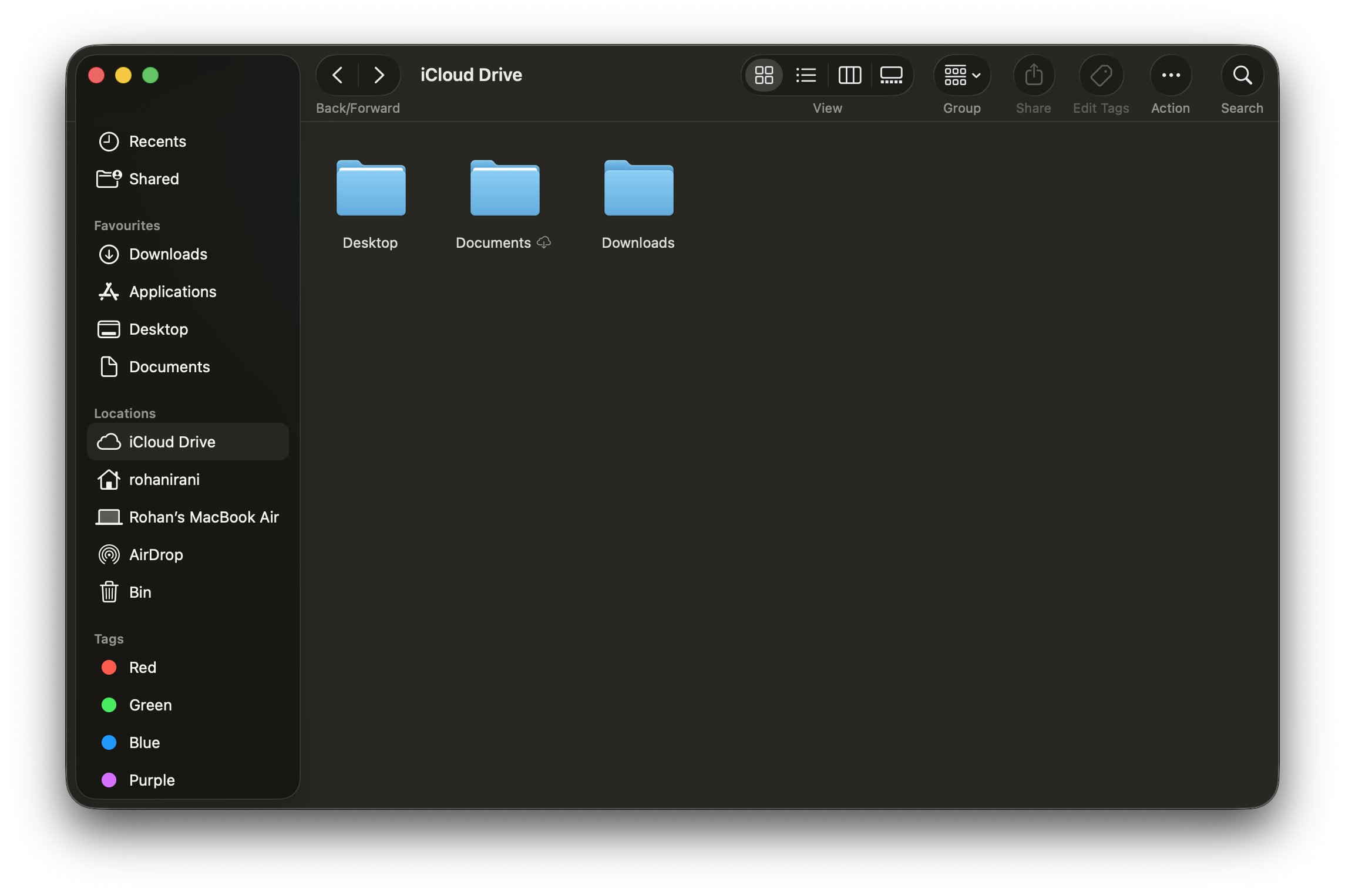
Task: Open the Bin location
Action: pos(140,592)
